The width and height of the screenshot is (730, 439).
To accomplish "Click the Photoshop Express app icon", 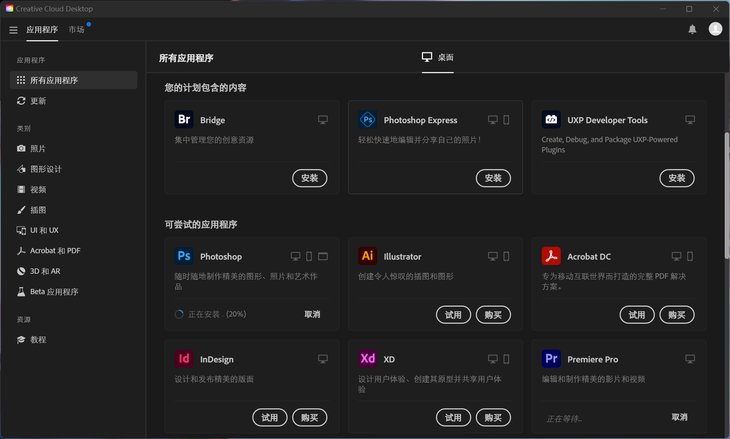I will tap(367, 120).
